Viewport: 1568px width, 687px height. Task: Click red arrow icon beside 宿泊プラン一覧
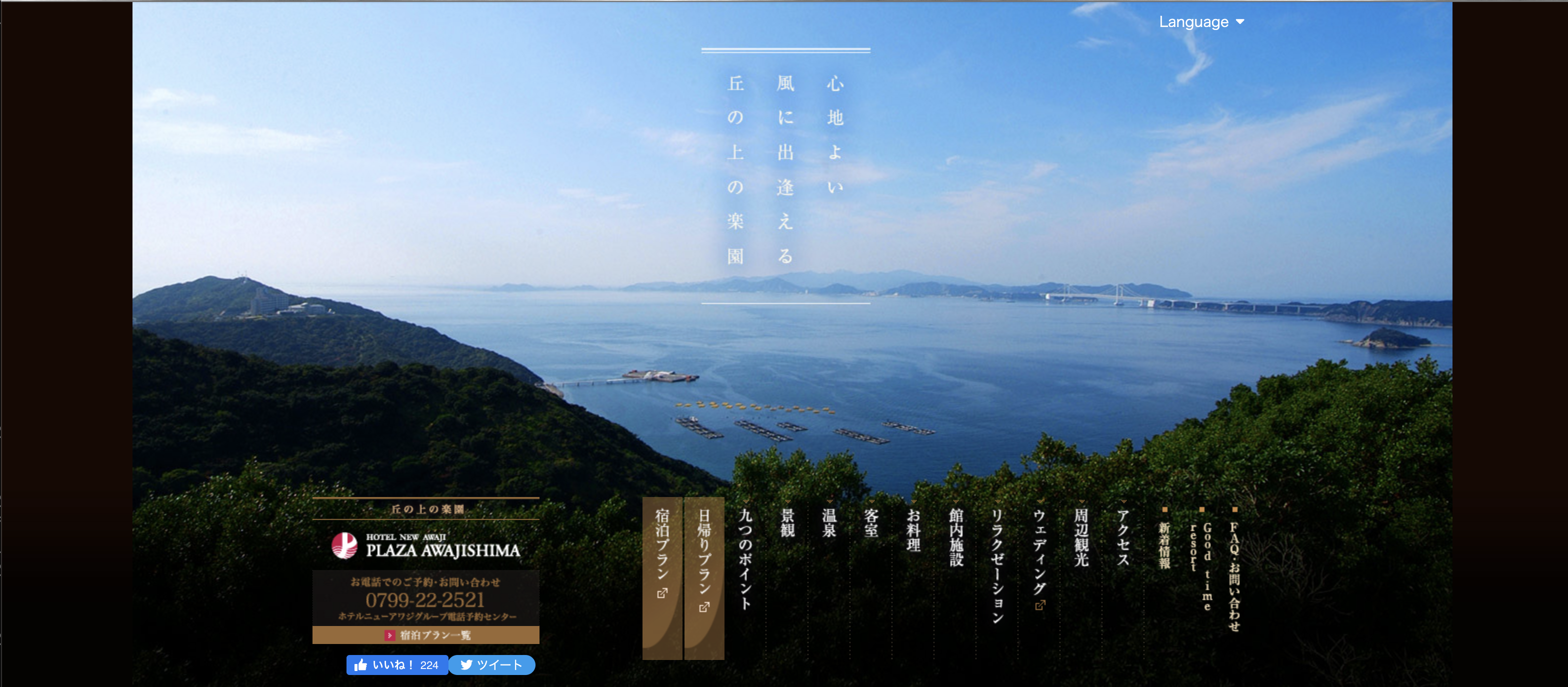pos(389,634)
